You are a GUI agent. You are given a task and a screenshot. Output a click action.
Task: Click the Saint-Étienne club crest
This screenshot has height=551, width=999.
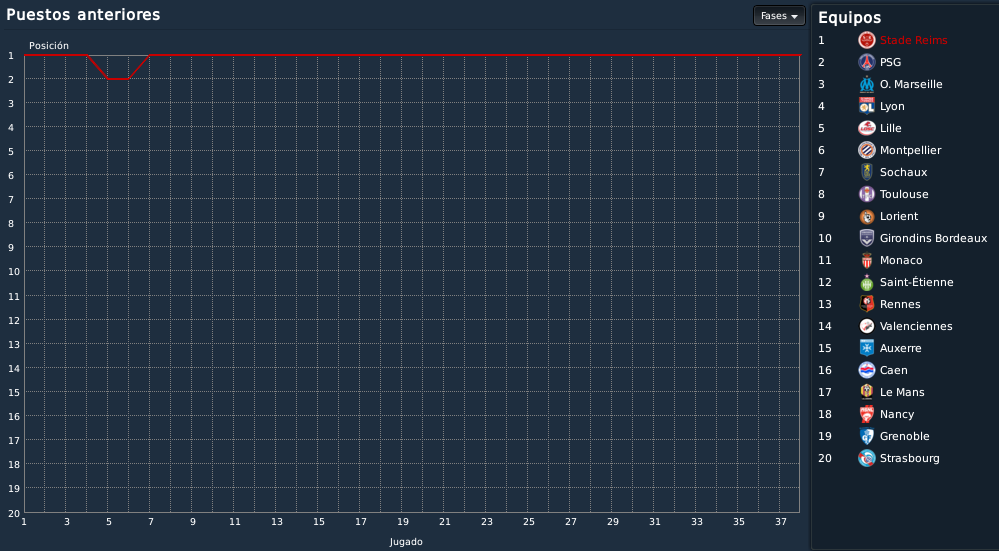coord(866,282)
